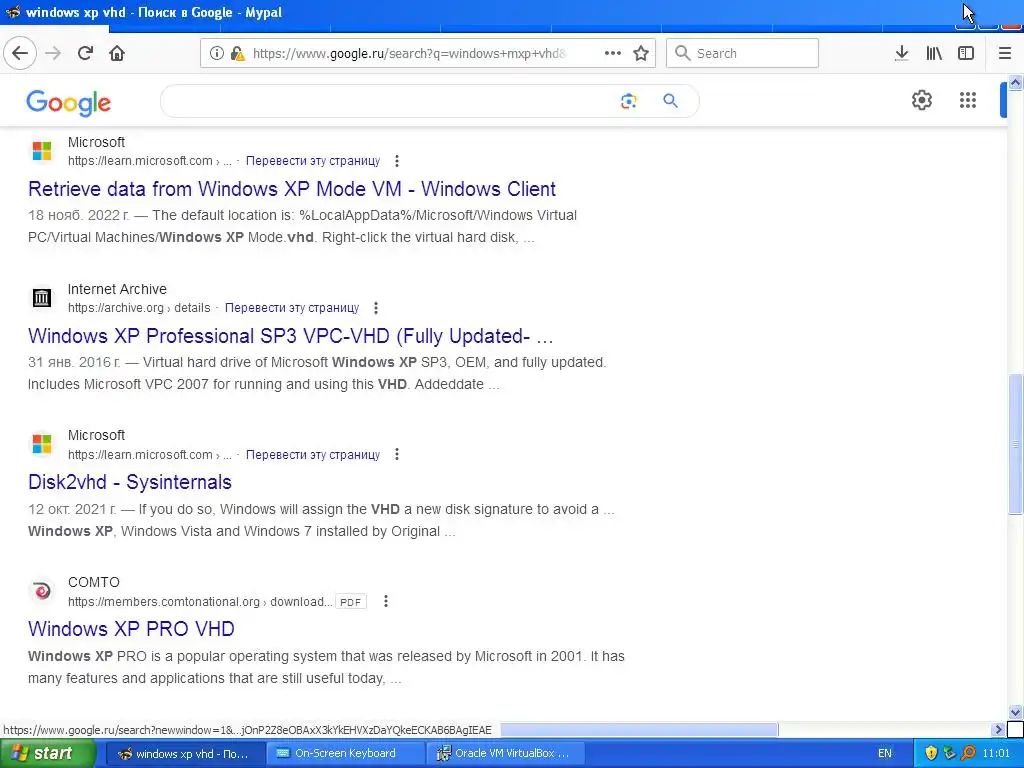The width and height of the screenshot is (1024, 768).
Task: Translate the Internet Archive result page
Action: tap(292, 308)
